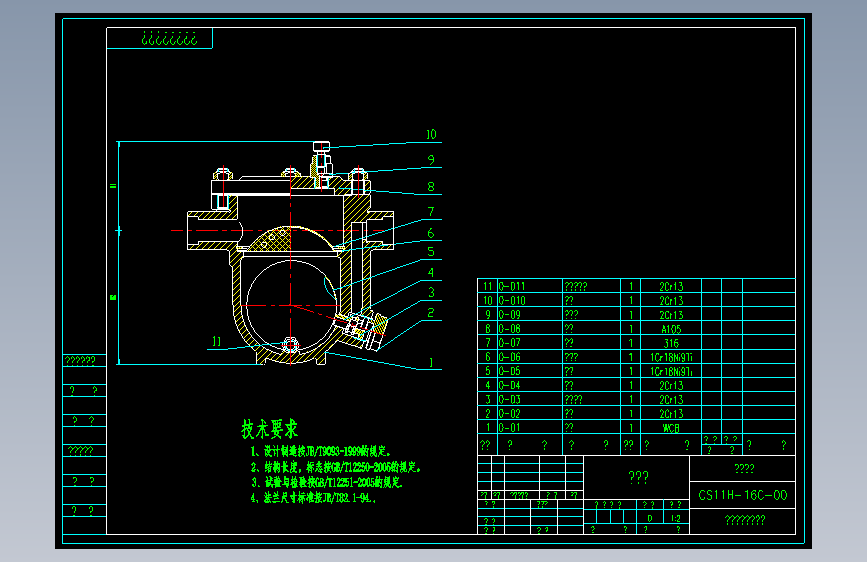
Task: Select balloon number 9 callout in drawing
Action: coord(431,160)
